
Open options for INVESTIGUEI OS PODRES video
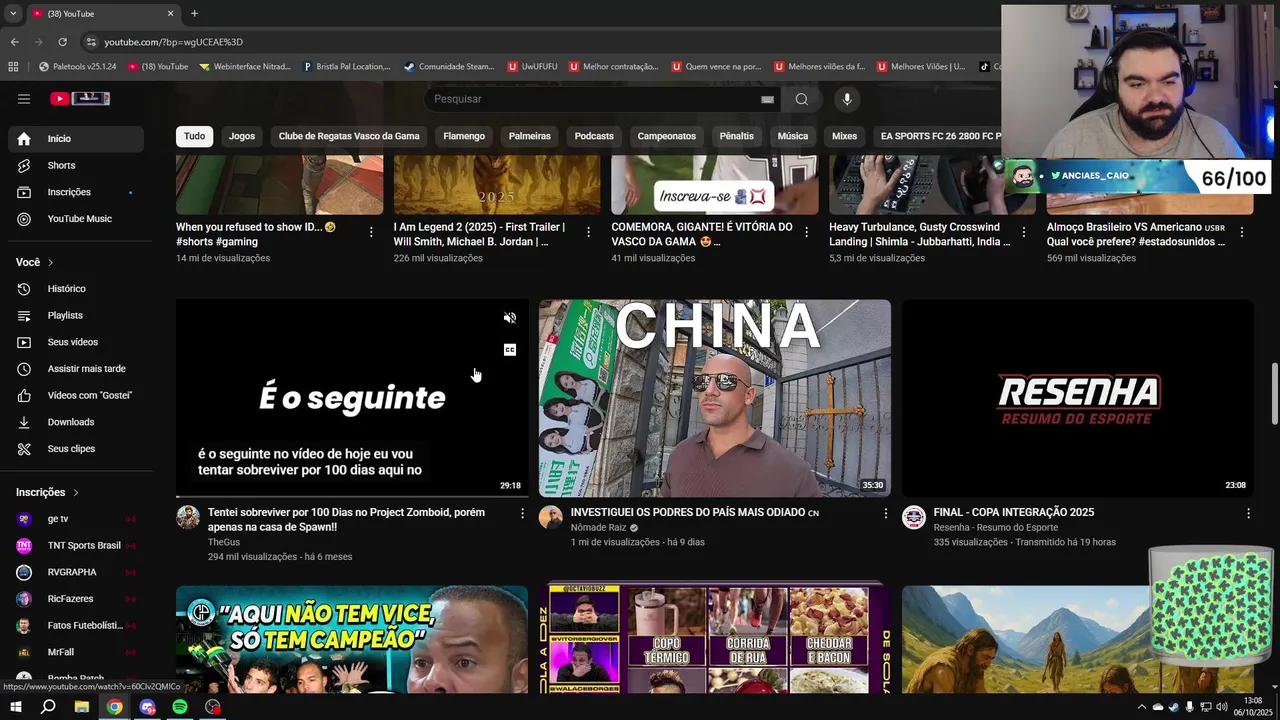[885, 513]
